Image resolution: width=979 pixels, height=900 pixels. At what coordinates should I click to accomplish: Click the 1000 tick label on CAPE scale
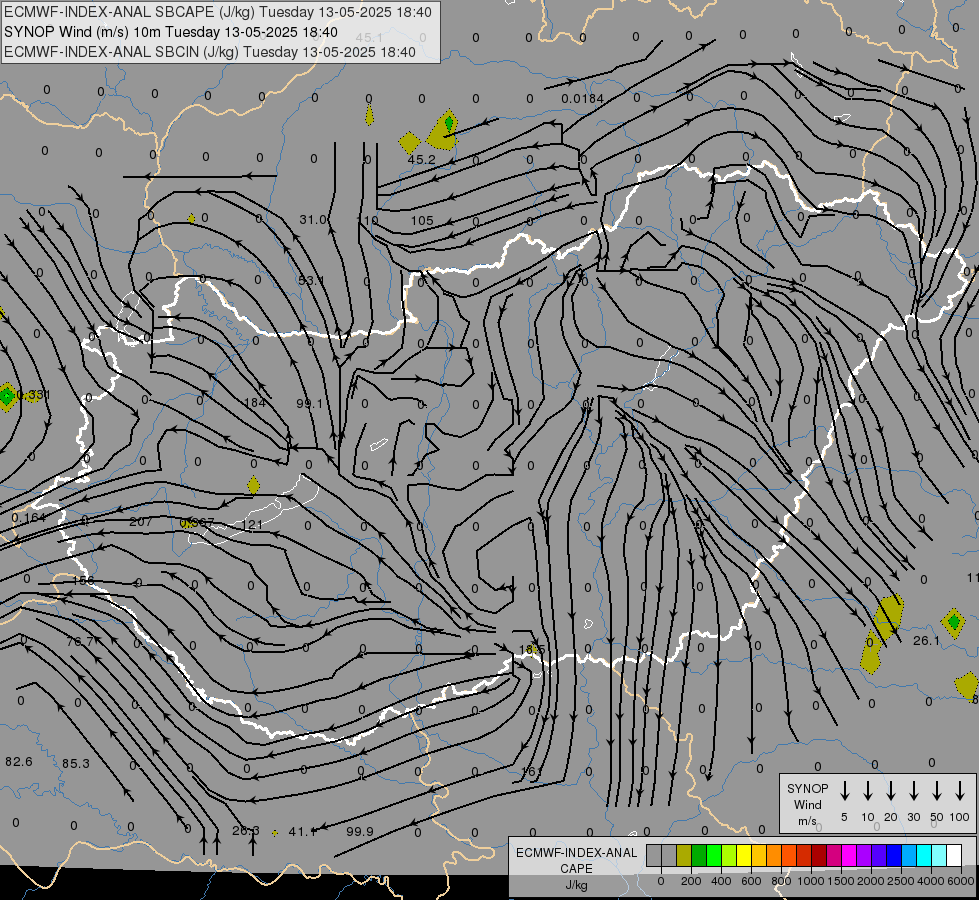(810, 881)
